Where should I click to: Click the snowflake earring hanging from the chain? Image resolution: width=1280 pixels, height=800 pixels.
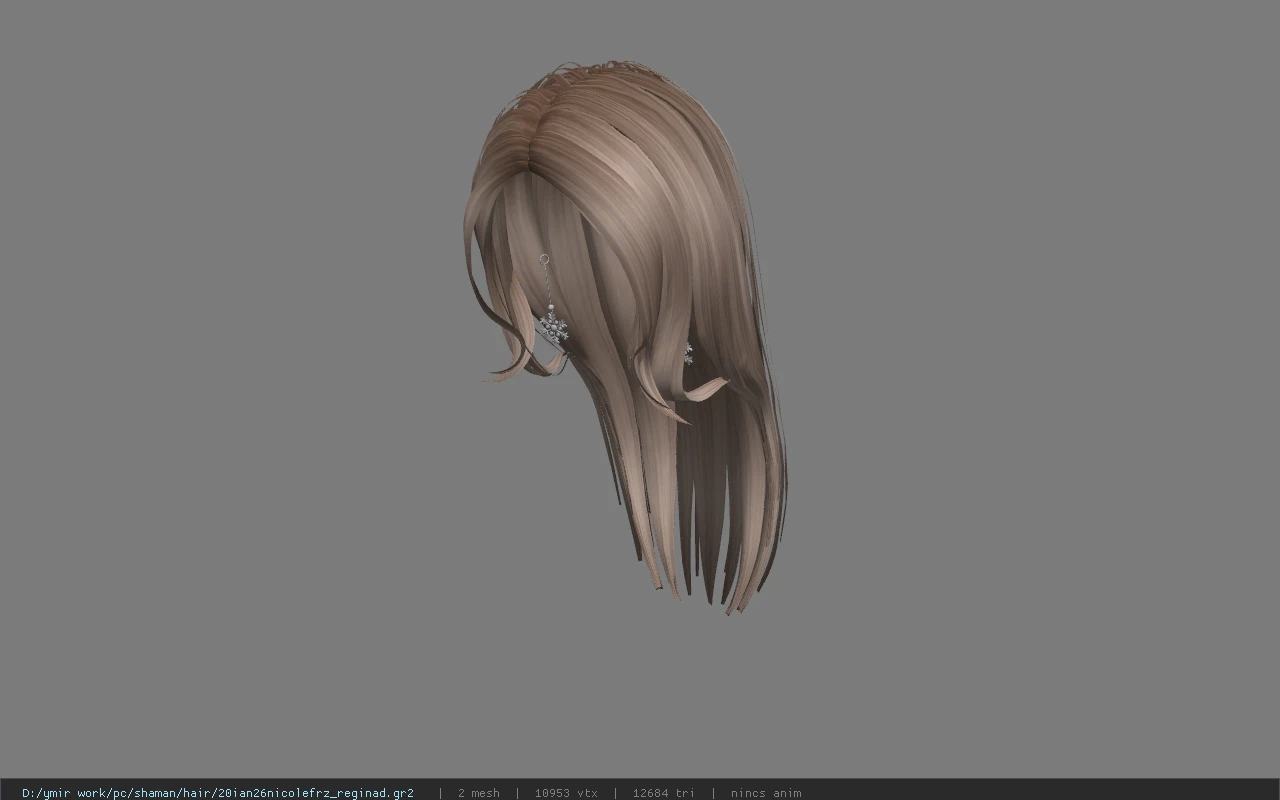tap(553, 326)
